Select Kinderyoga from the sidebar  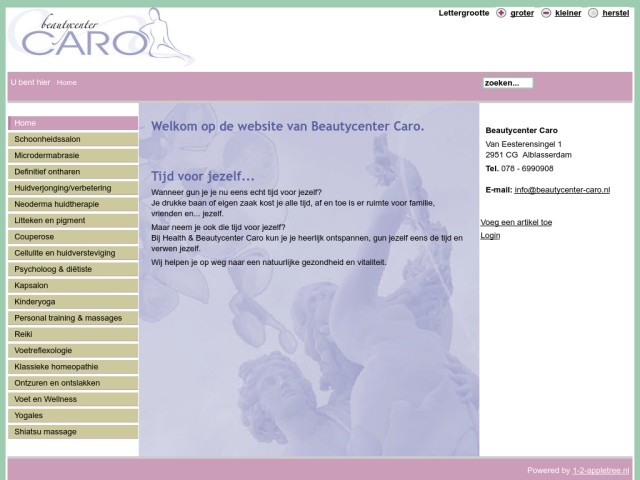pos(72,301)
